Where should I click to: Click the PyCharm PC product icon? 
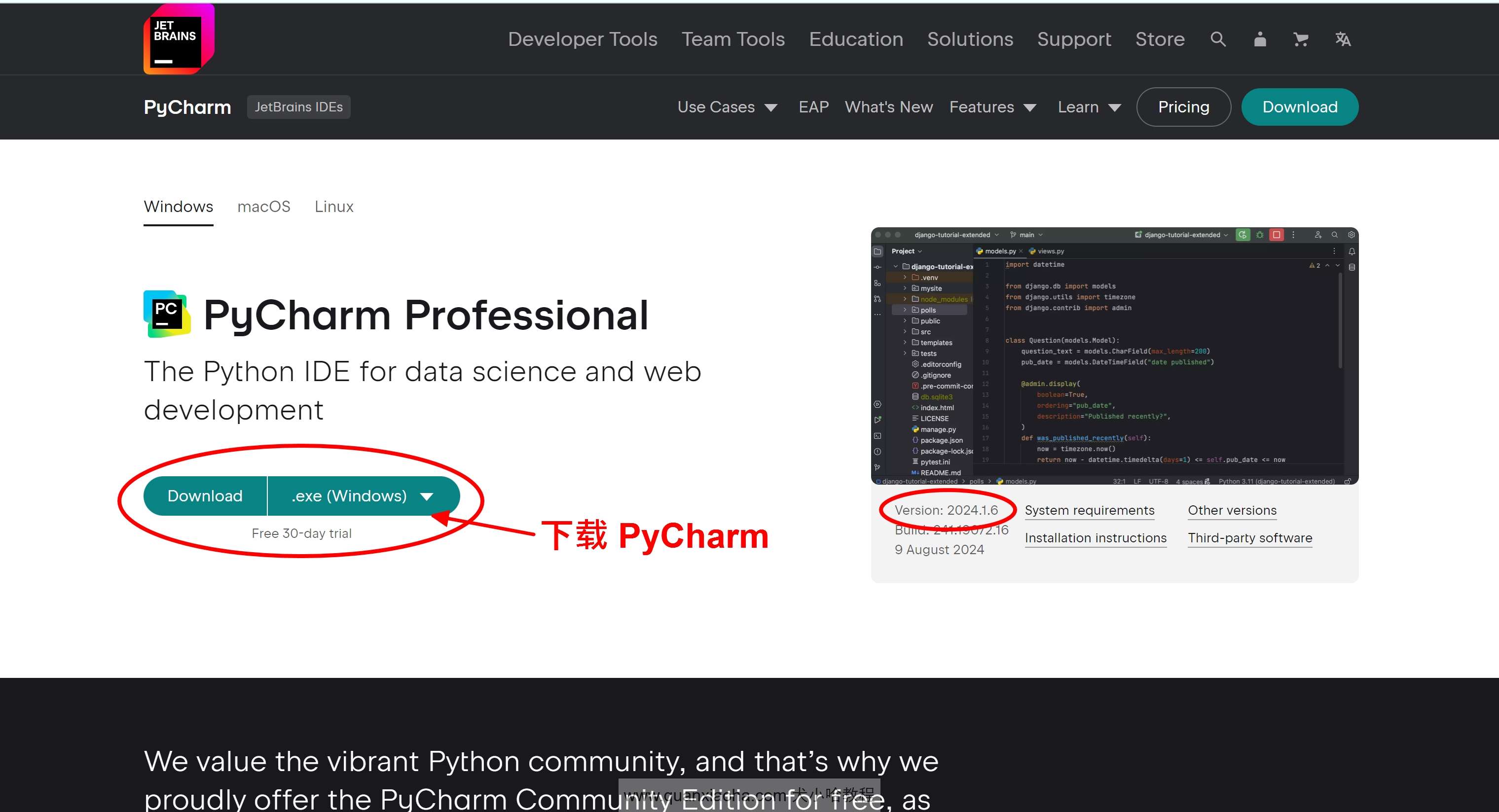coord(167,314)
